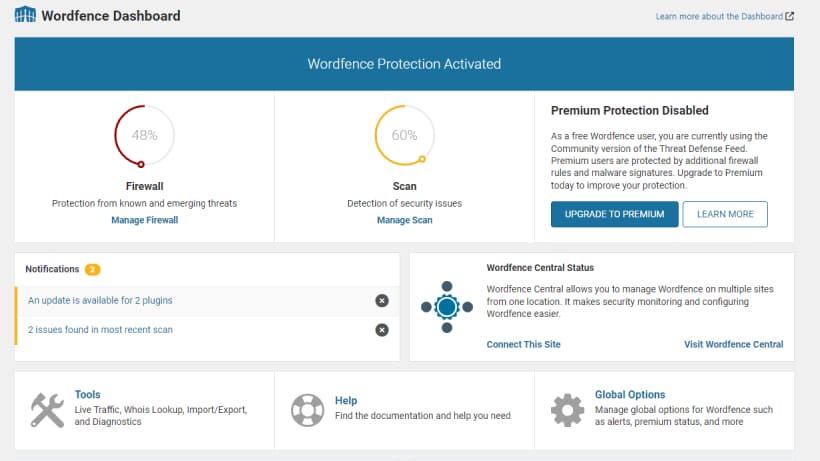820x461 pixels.
Task: Click the Wordfence Protection Activated banner
Action: pos(404,64)
